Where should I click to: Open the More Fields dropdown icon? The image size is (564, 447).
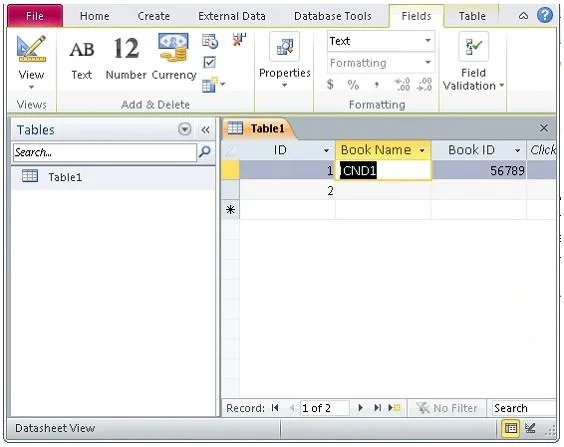tap(214, 85)
